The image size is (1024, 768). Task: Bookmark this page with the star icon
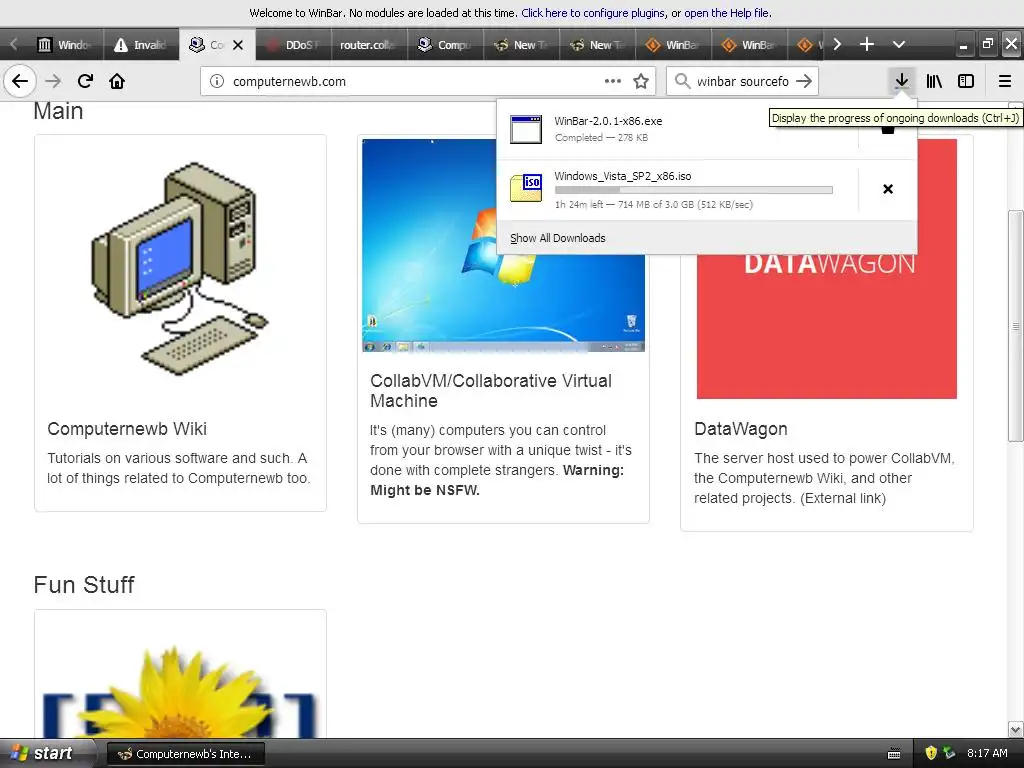pyautogui.click(x=641, y=81)
